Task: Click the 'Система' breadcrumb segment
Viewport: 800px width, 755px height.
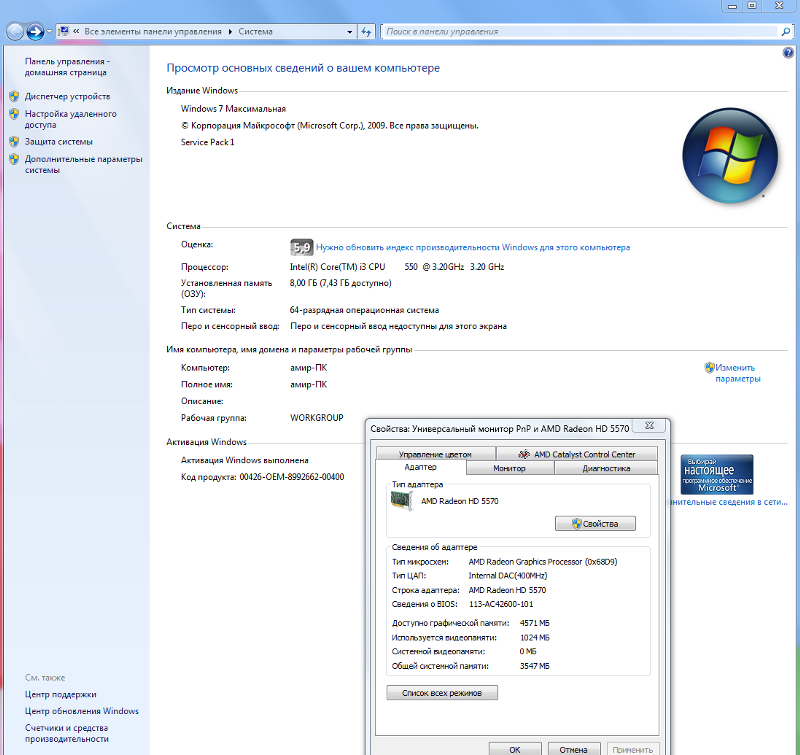Action: click(256, 32)
